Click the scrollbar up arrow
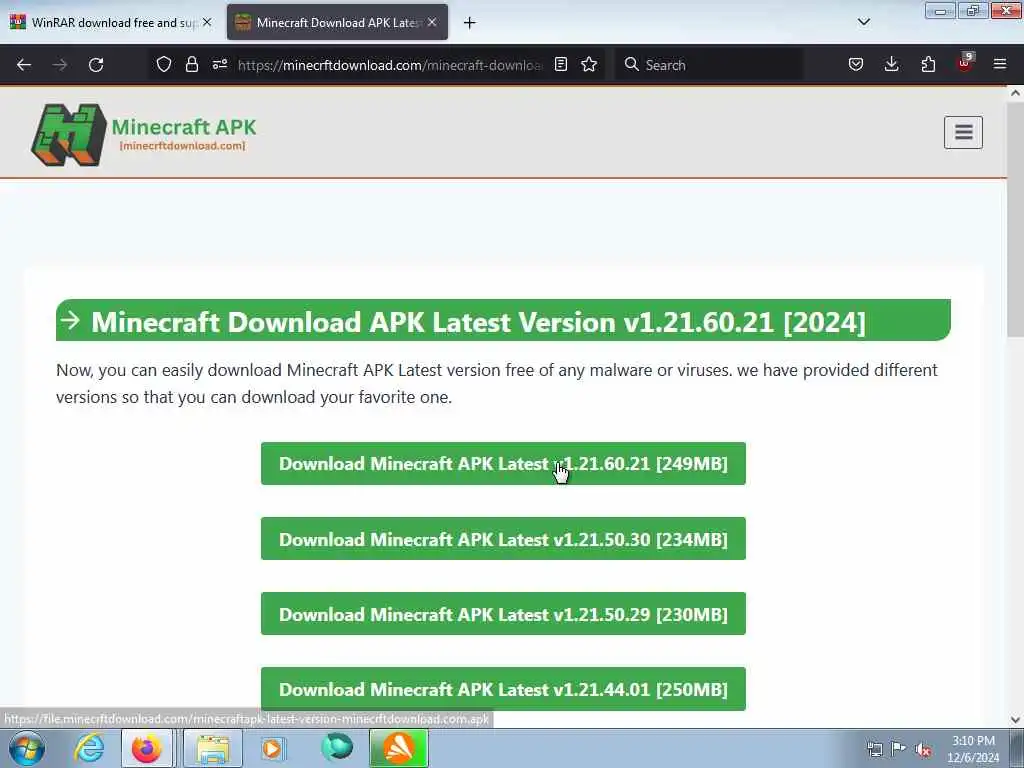Viewport: 1024px width, 768px height. coord(1015,93)
